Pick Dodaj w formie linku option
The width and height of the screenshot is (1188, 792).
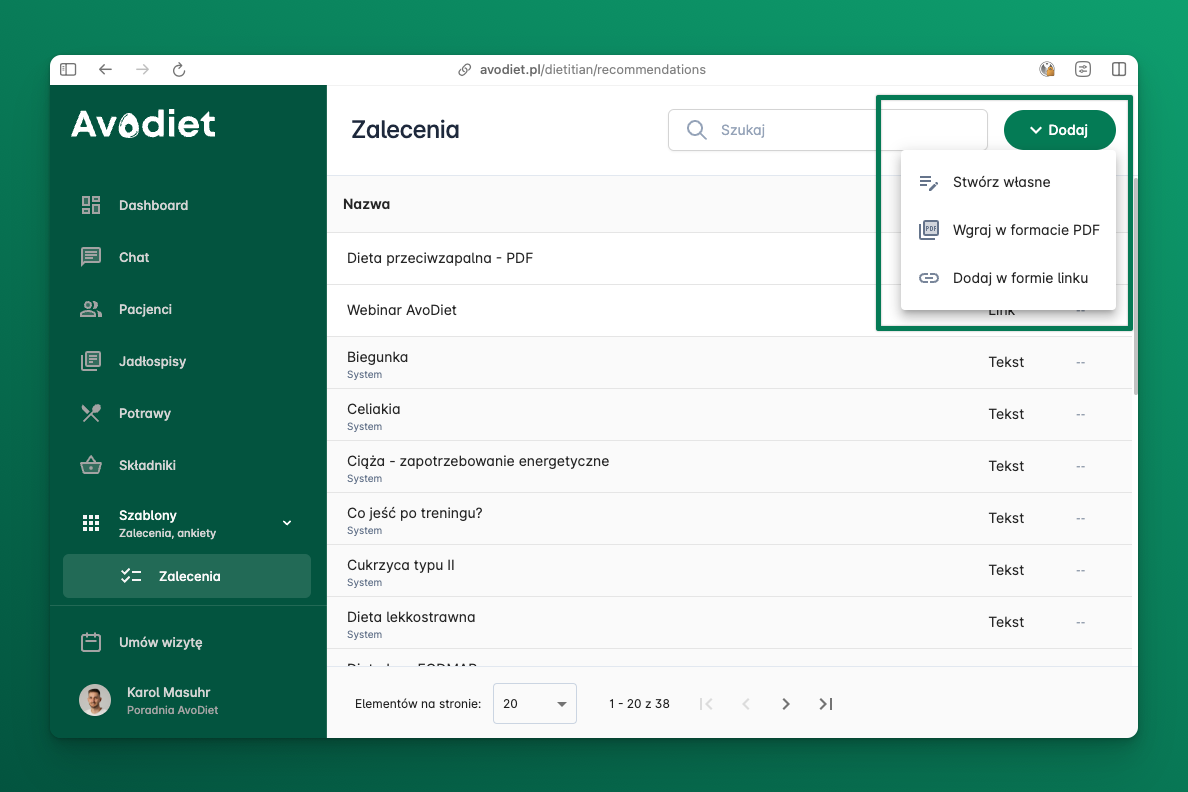click(1019, 278)
